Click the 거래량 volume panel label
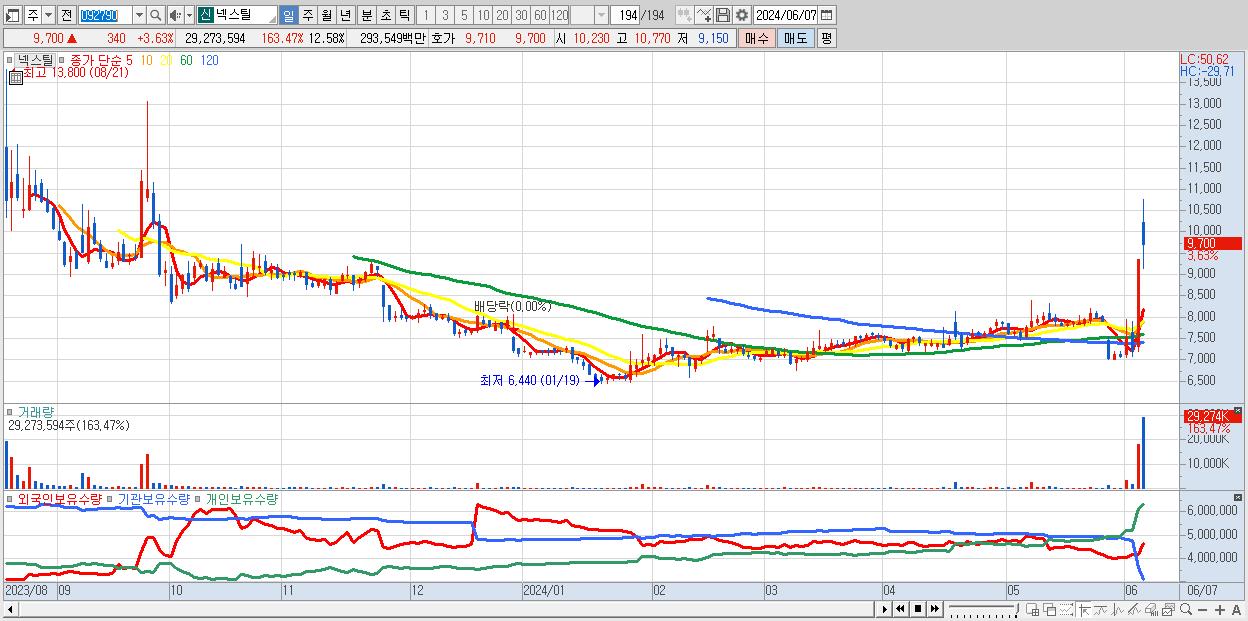1248x621 pixels. point(35,411)
